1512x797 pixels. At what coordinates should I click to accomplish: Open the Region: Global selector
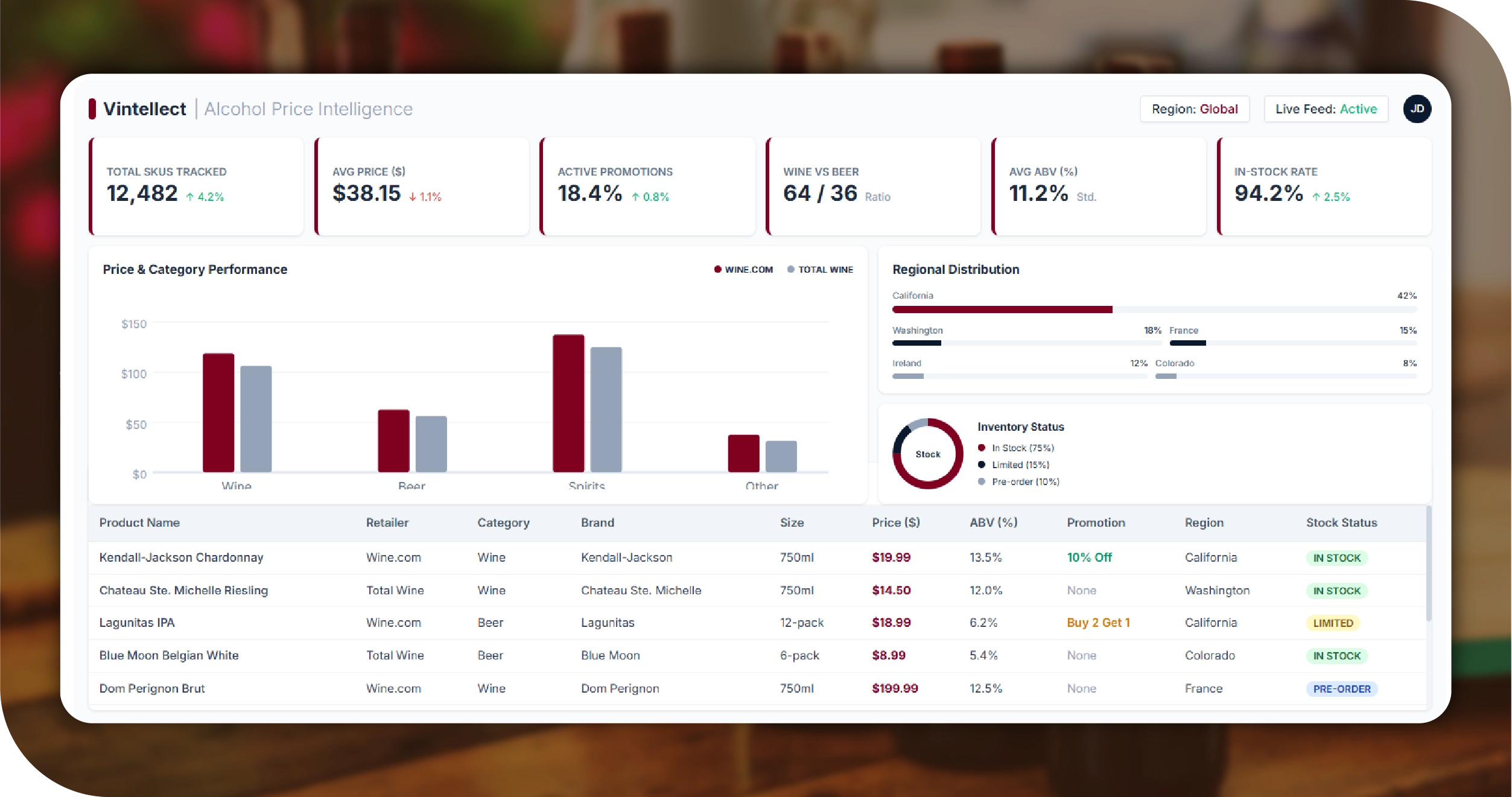1194,109
